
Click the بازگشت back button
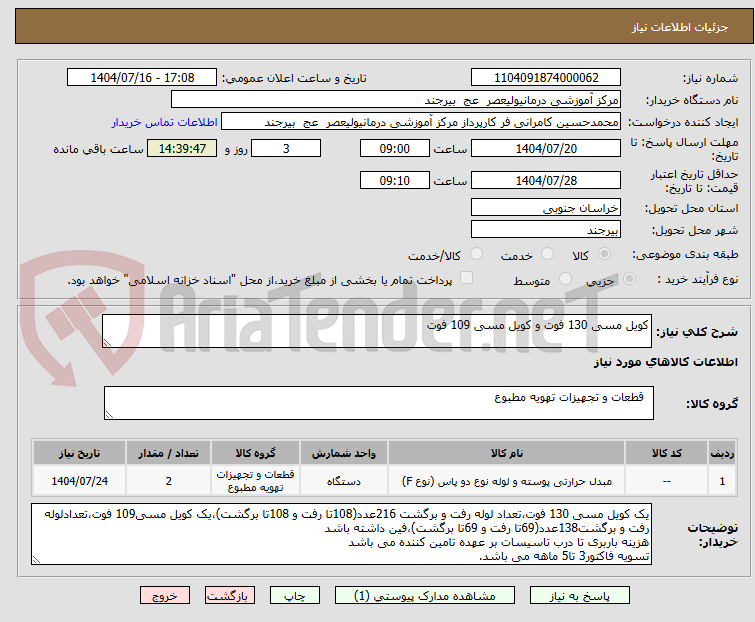click(230, 596)
